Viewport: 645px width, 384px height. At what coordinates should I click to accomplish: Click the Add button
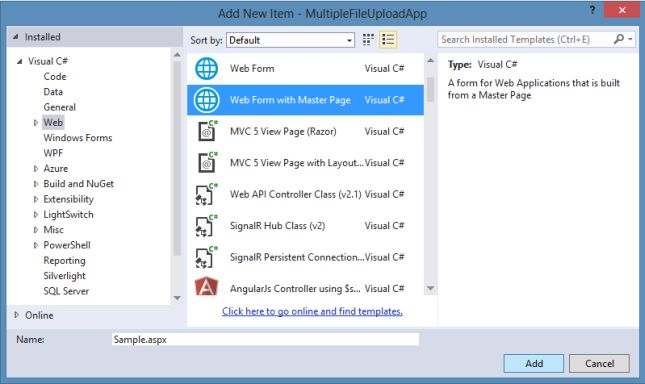[534, 363]
